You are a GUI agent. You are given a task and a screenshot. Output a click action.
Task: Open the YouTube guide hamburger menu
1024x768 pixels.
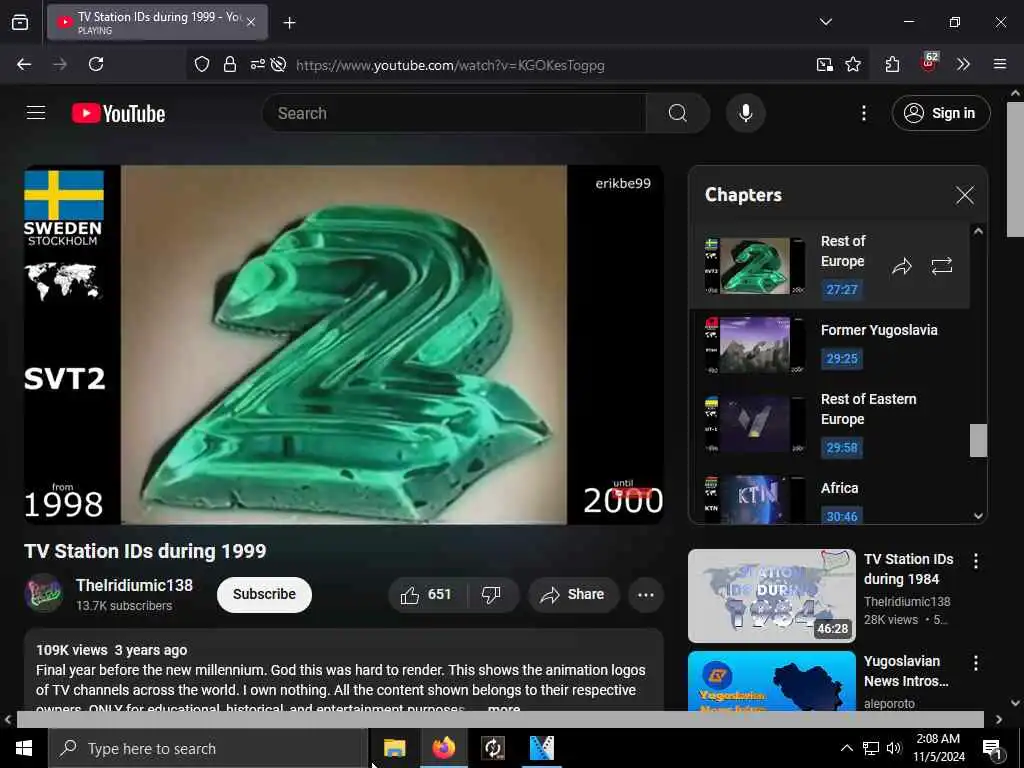coord(36,113)
